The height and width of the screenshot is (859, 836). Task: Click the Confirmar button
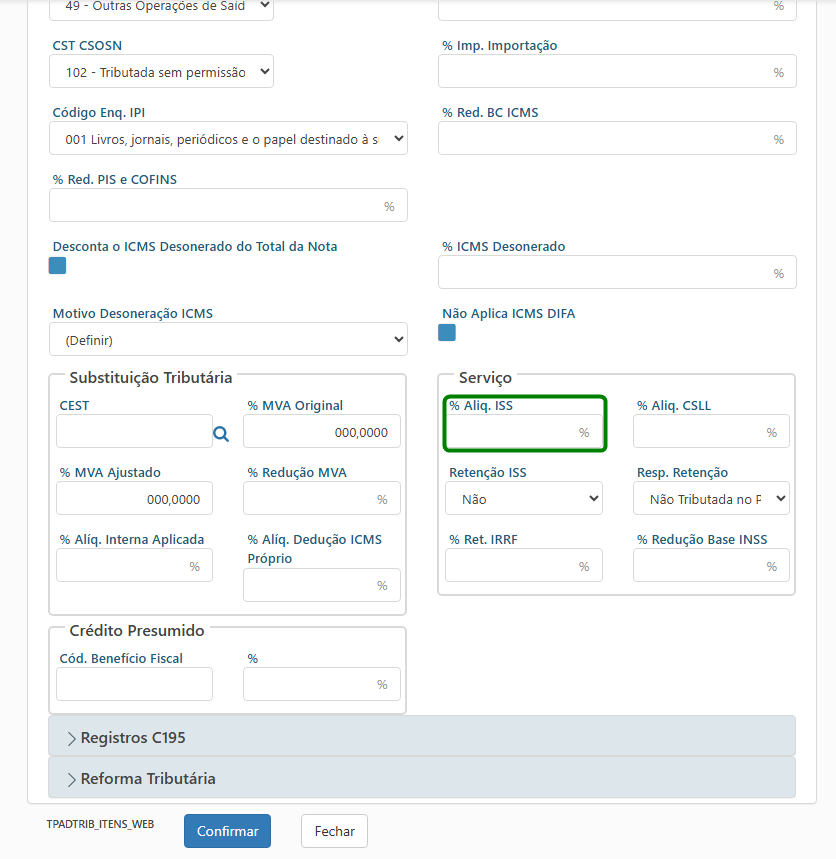coord(227,831)
